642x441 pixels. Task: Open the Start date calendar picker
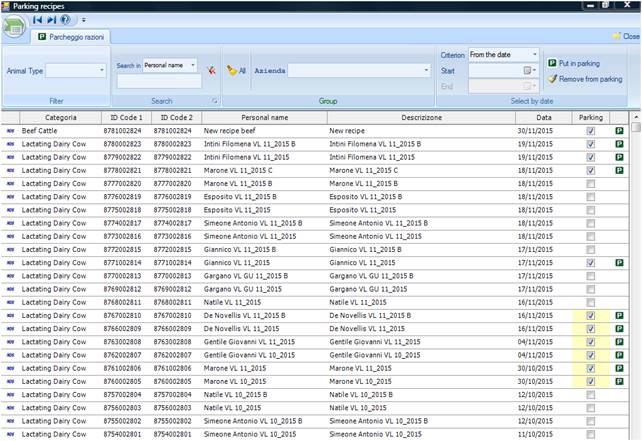[529, 70]
